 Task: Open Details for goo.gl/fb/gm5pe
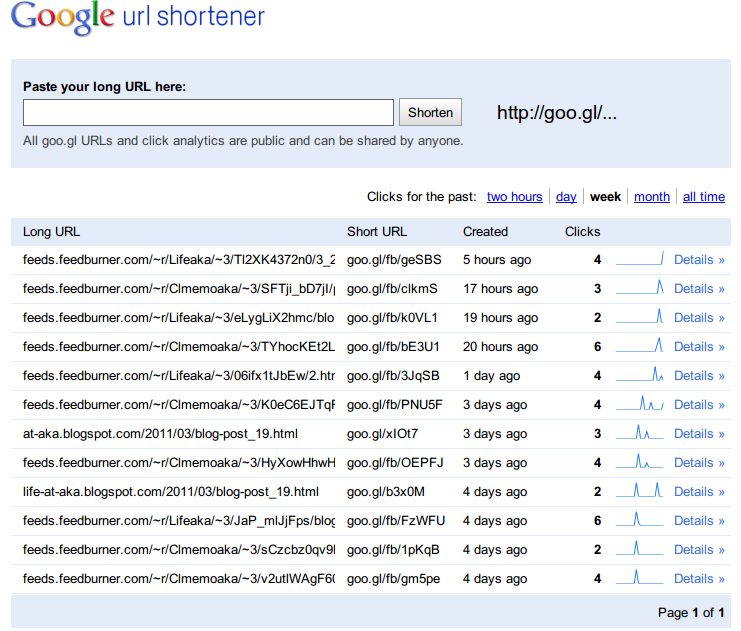pyautogui.click(x=699, y=579)
